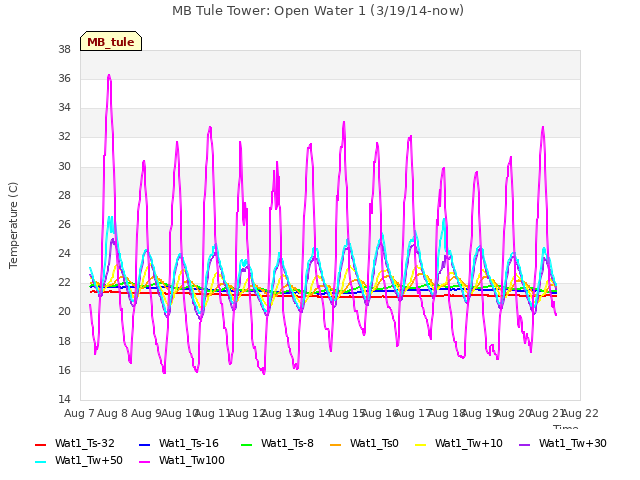Select the Wat1_Ts-16 legend label
640x480 pixels.
click(189, 444)
